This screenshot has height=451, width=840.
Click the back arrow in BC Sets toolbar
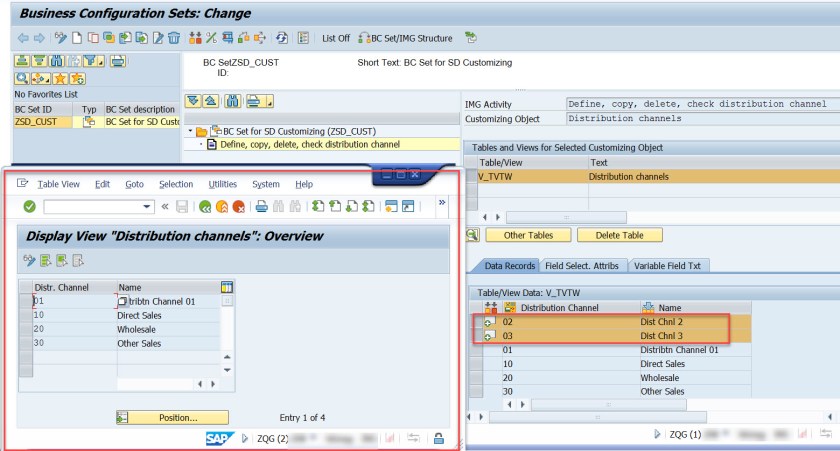tap(23, 38)
